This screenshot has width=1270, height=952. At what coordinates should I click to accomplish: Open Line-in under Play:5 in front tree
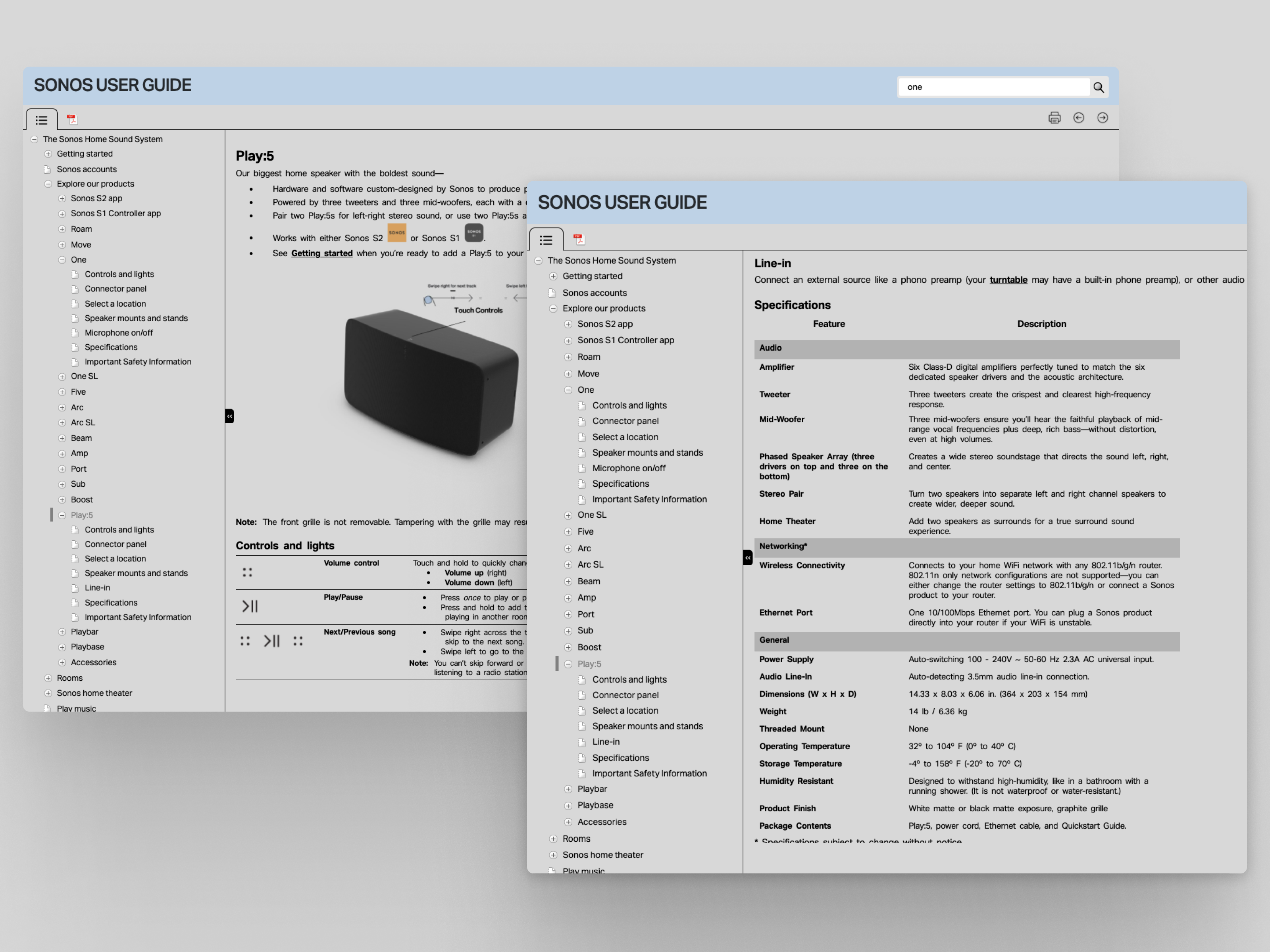606,741
